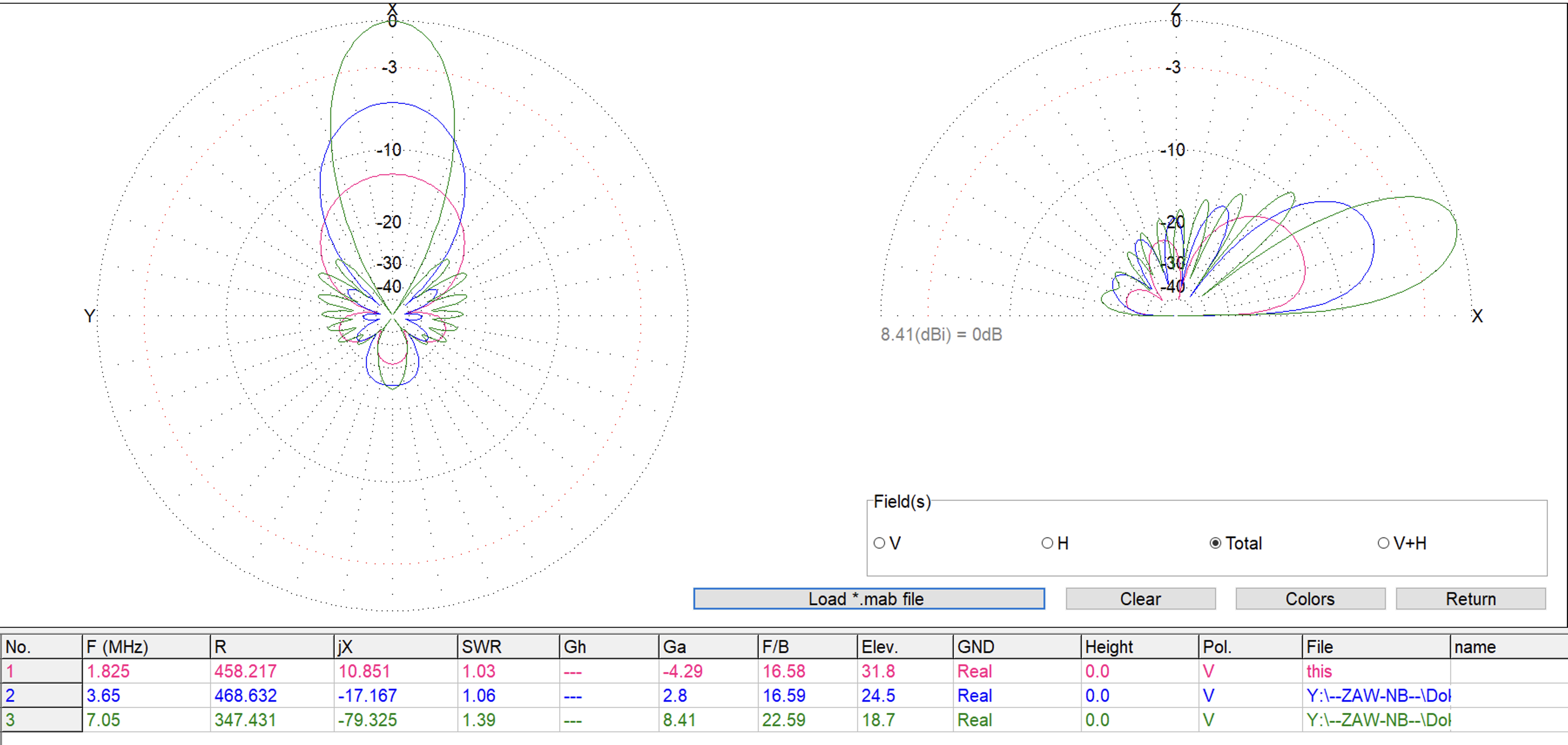Choose the Total field option
Screen dimensions: 1568x745
[x=1215, y=543]
